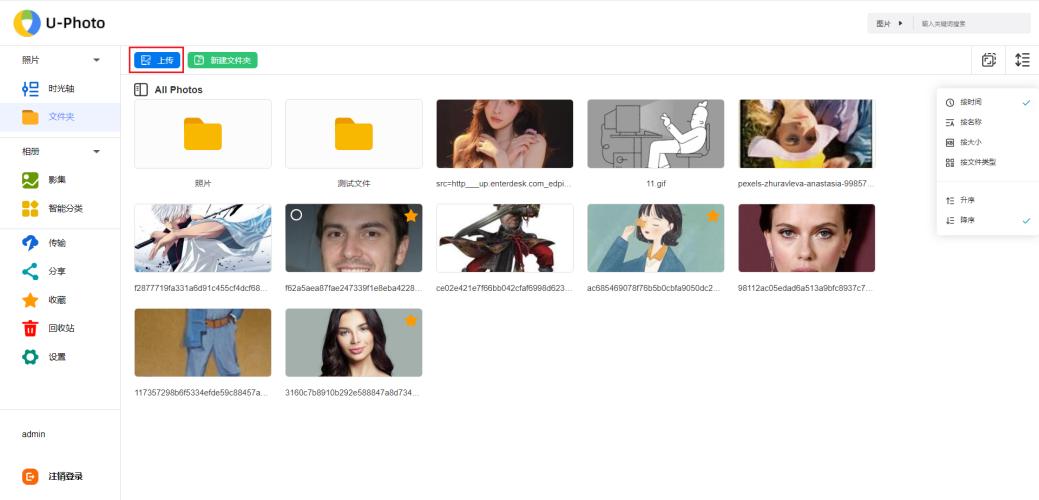
Task: Open the 图片 search type dropdown
Action: point(889,23)
